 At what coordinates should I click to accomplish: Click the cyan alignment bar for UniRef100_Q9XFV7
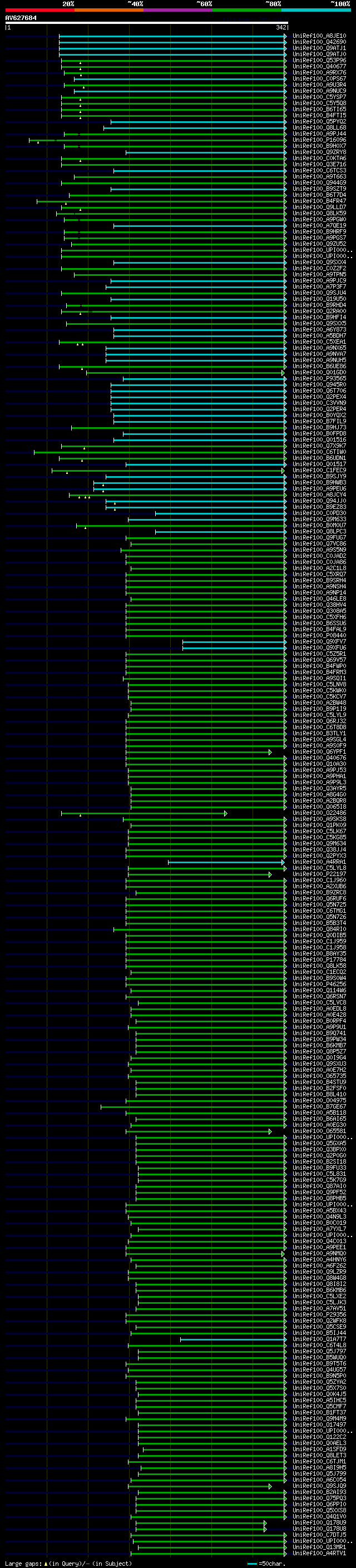click(234, 641)
